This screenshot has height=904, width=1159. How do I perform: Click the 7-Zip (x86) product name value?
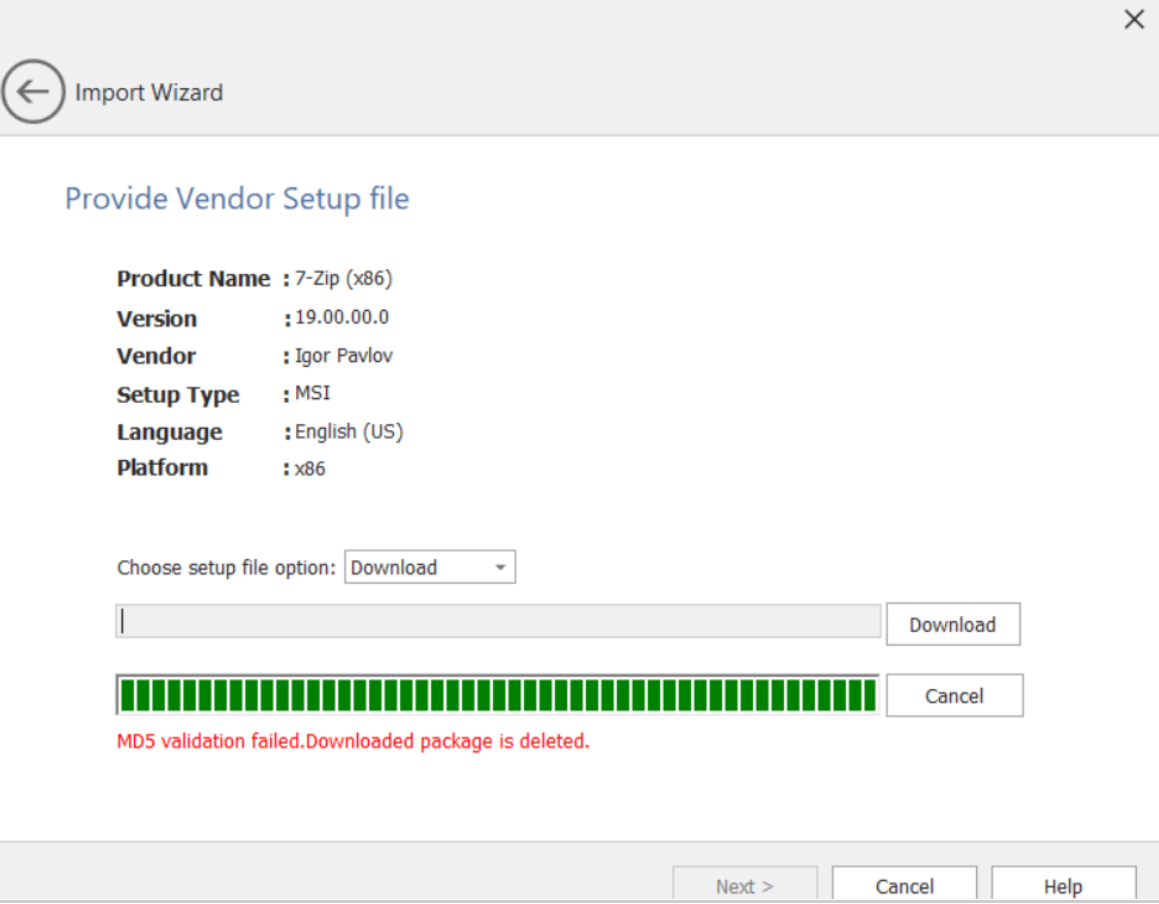336,278
